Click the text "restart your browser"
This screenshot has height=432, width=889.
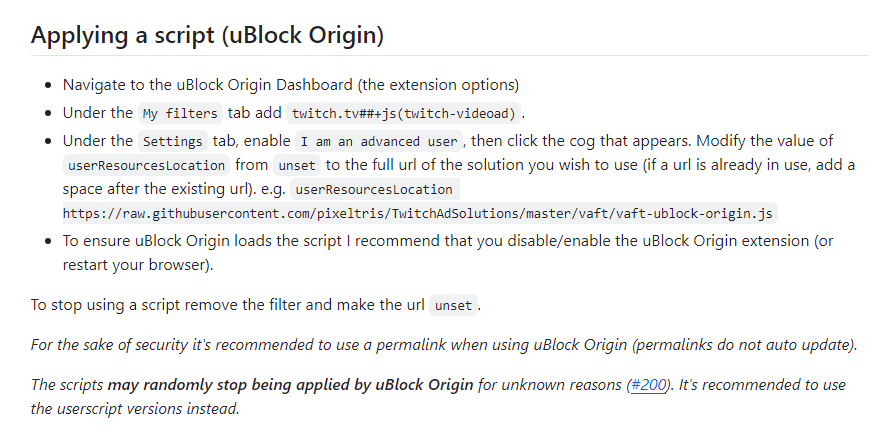(x=136, y=265)
